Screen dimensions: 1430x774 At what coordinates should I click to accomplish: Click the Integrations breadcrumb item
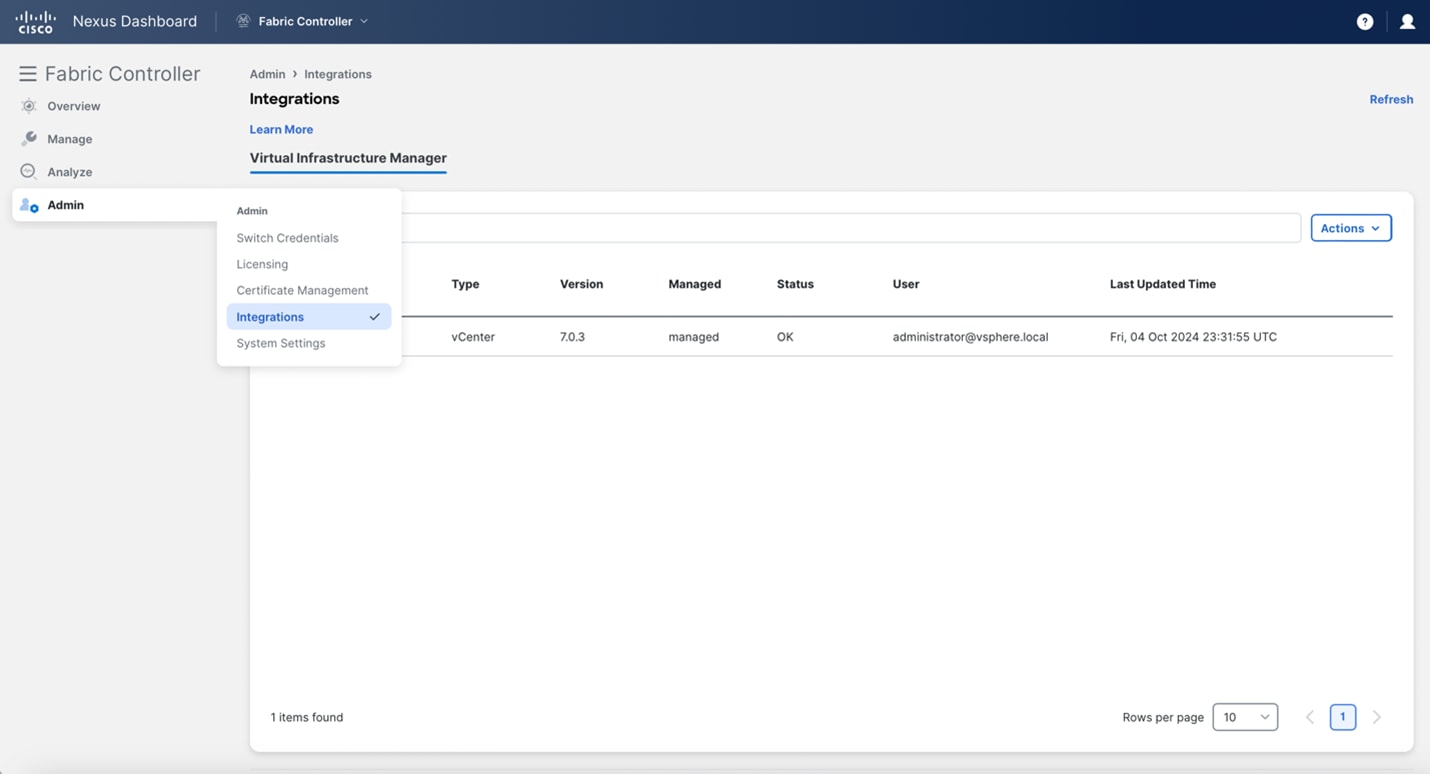tap(338, 74)
